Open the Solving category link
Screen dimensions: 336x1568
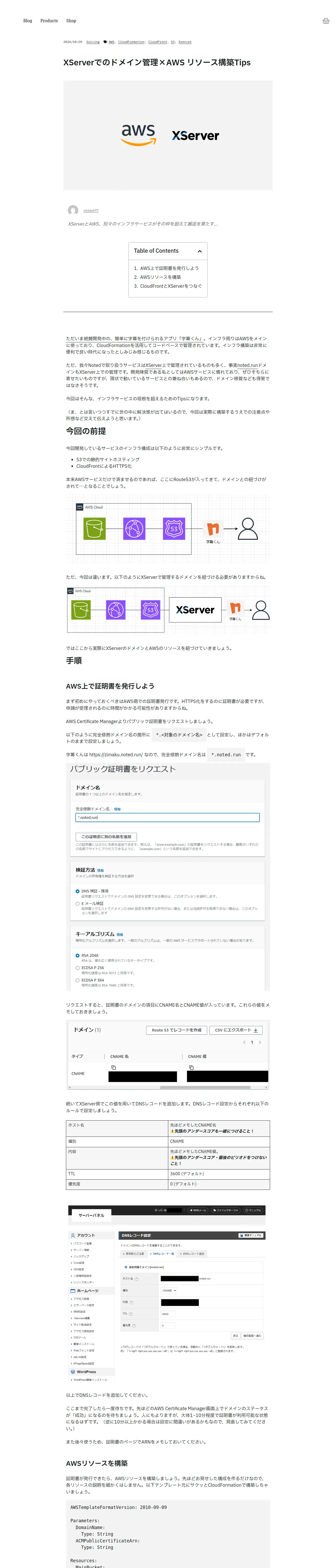pyautogui.click(x=93, y=42)
